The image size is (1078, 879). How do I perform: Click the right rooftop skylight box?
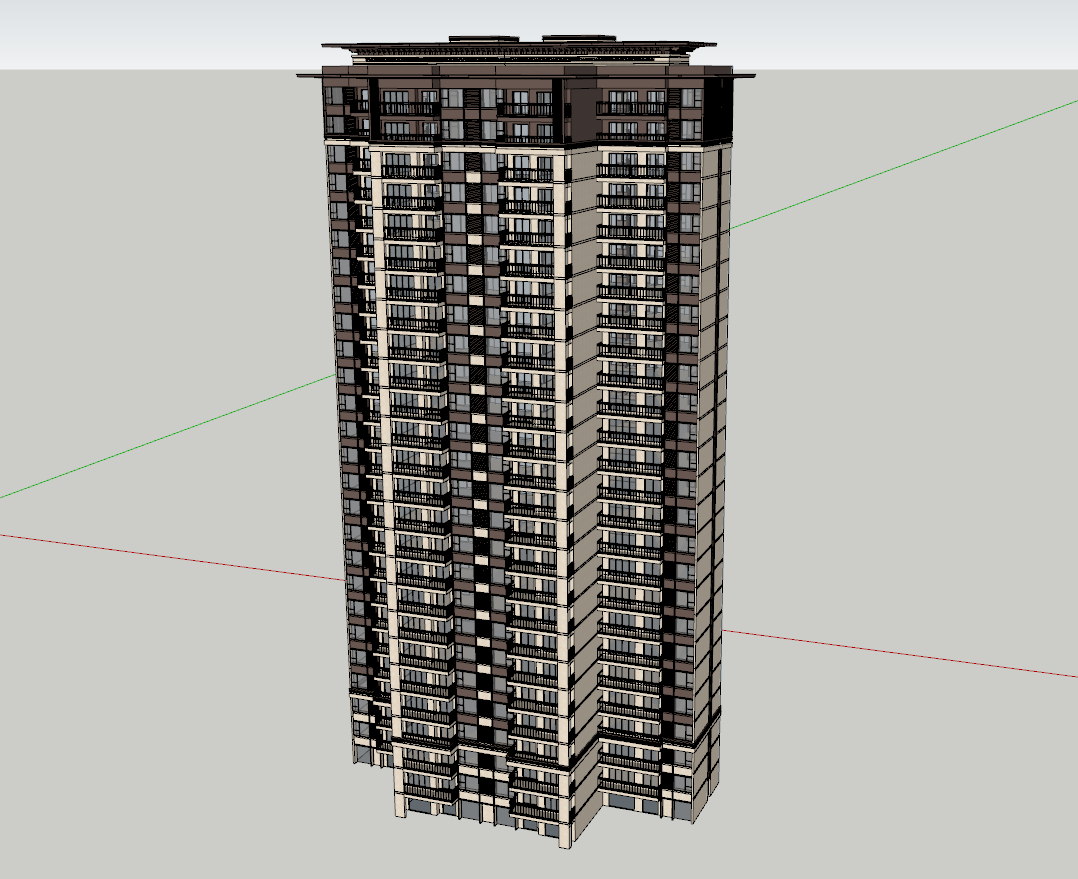pos(578,38)
